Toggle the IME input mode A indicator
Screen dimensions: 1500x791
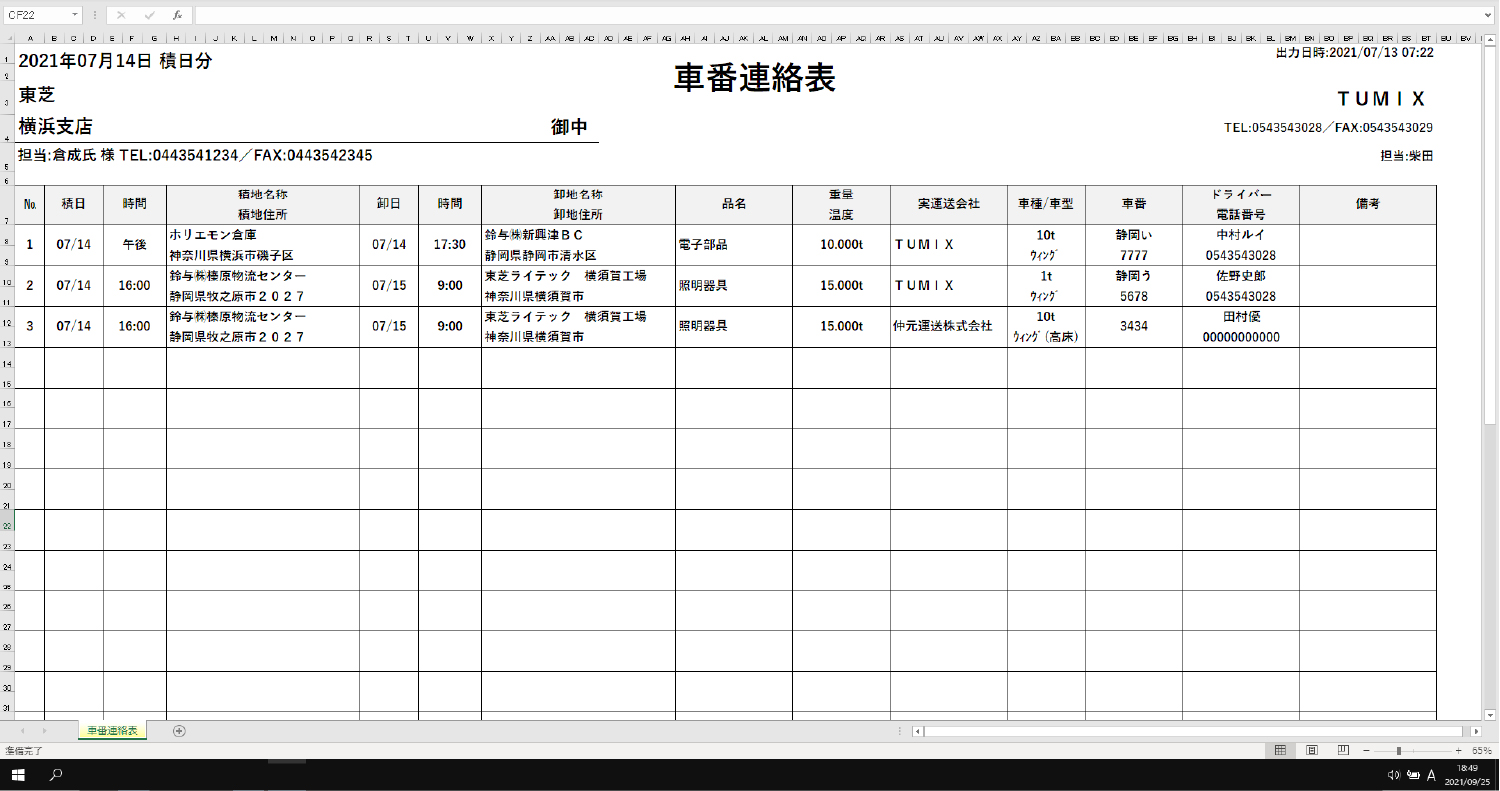point(1431,775)
